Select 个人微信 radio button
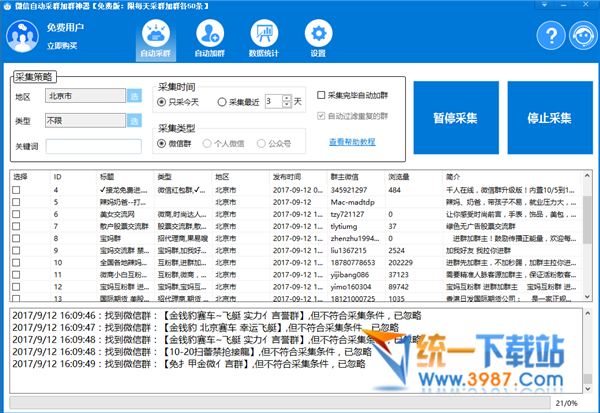Screen dimensions: 600x413 207,144
